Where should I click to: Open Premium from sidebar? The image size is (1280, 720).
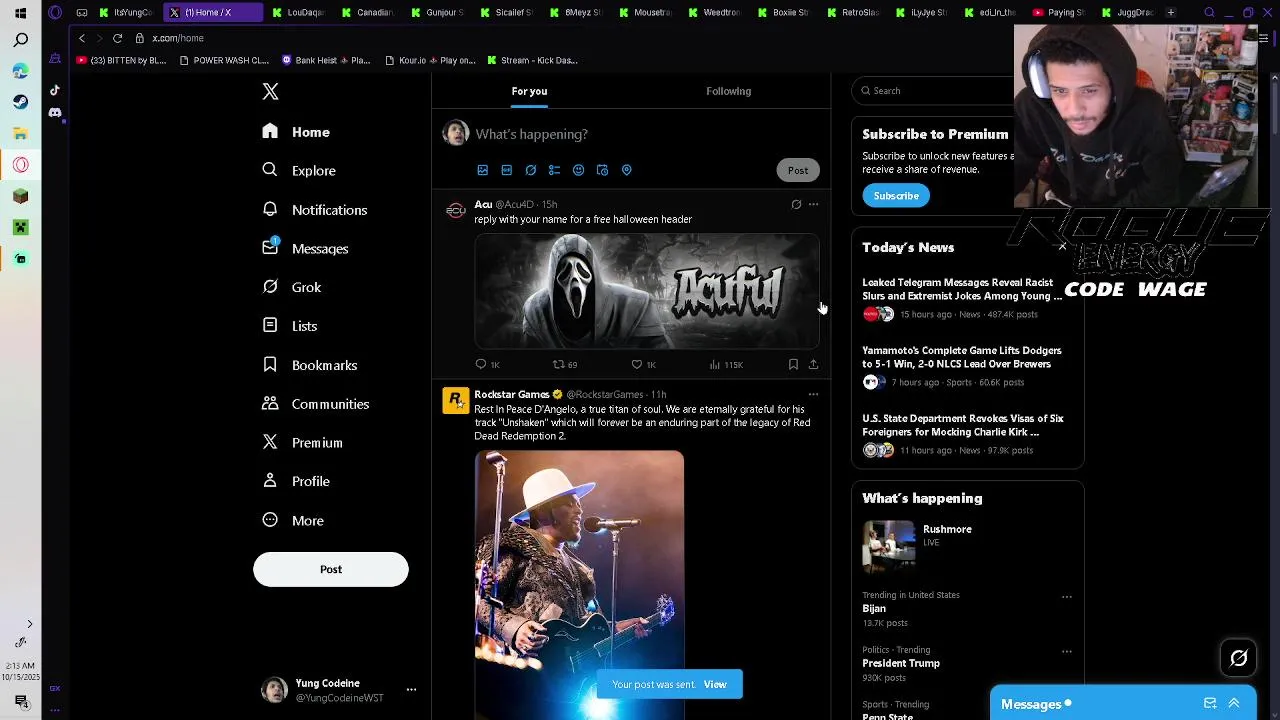pos(302,442)
